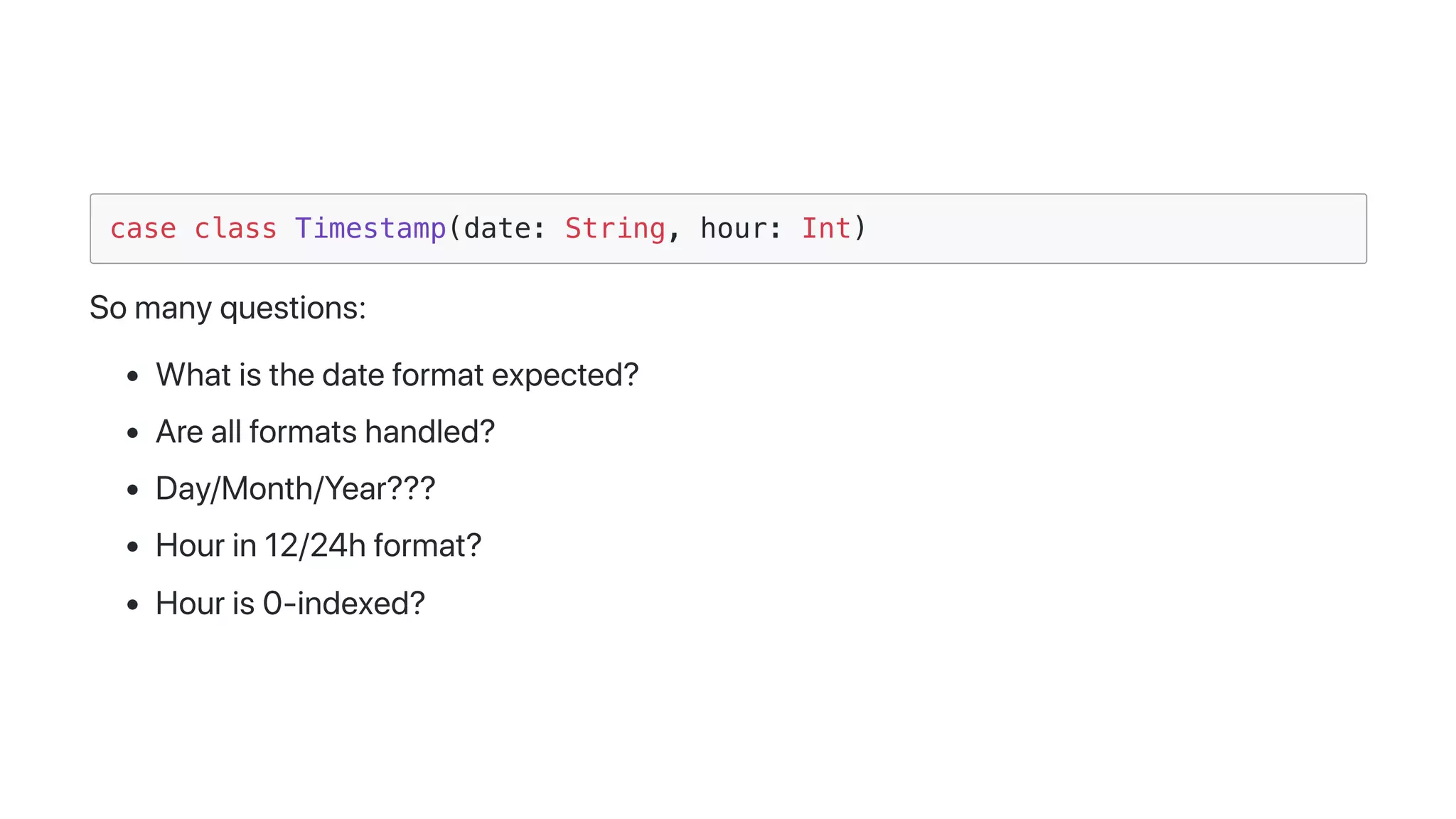Click 'Hour in 12/24h format?' line

point(318,545)
